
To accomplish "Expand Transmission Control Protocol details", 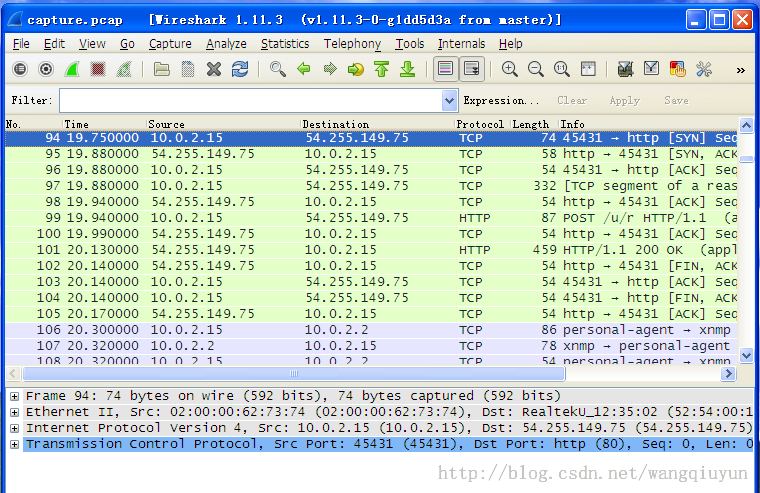I will 15,445.
